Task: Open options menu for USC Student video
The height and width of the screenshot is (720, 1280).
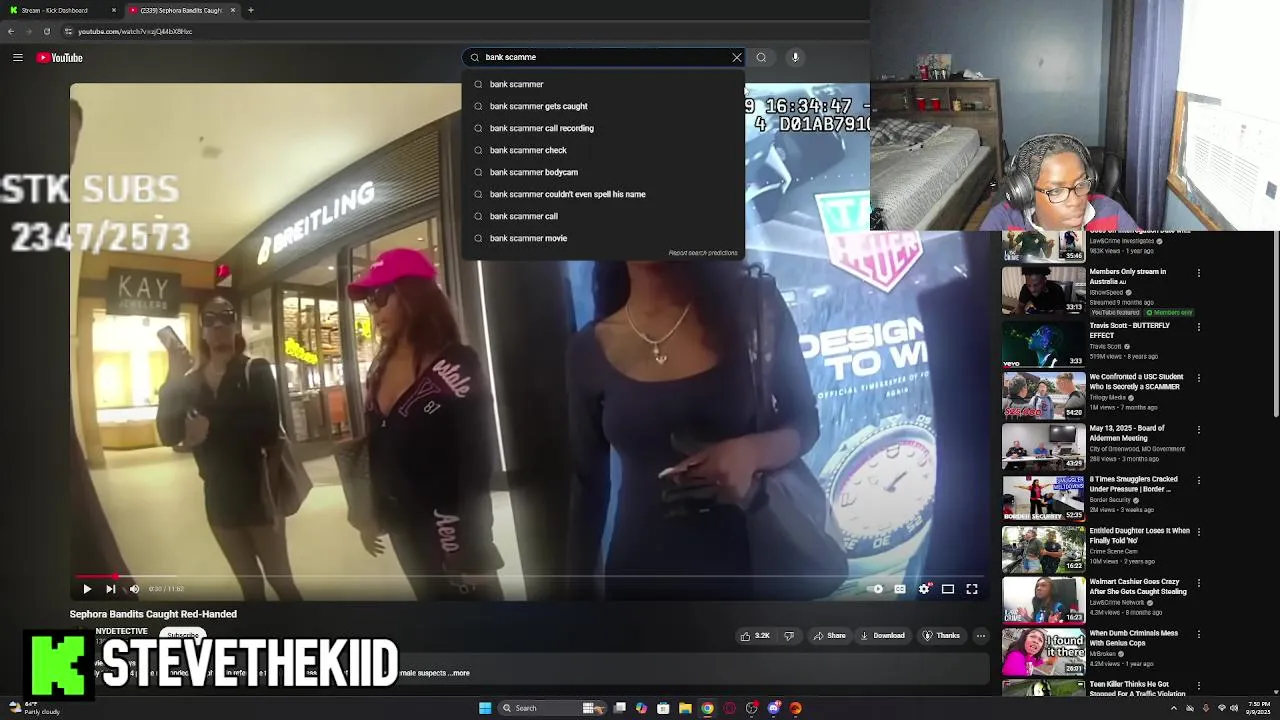Action: pyautogui.click(x=1198, y=378)
